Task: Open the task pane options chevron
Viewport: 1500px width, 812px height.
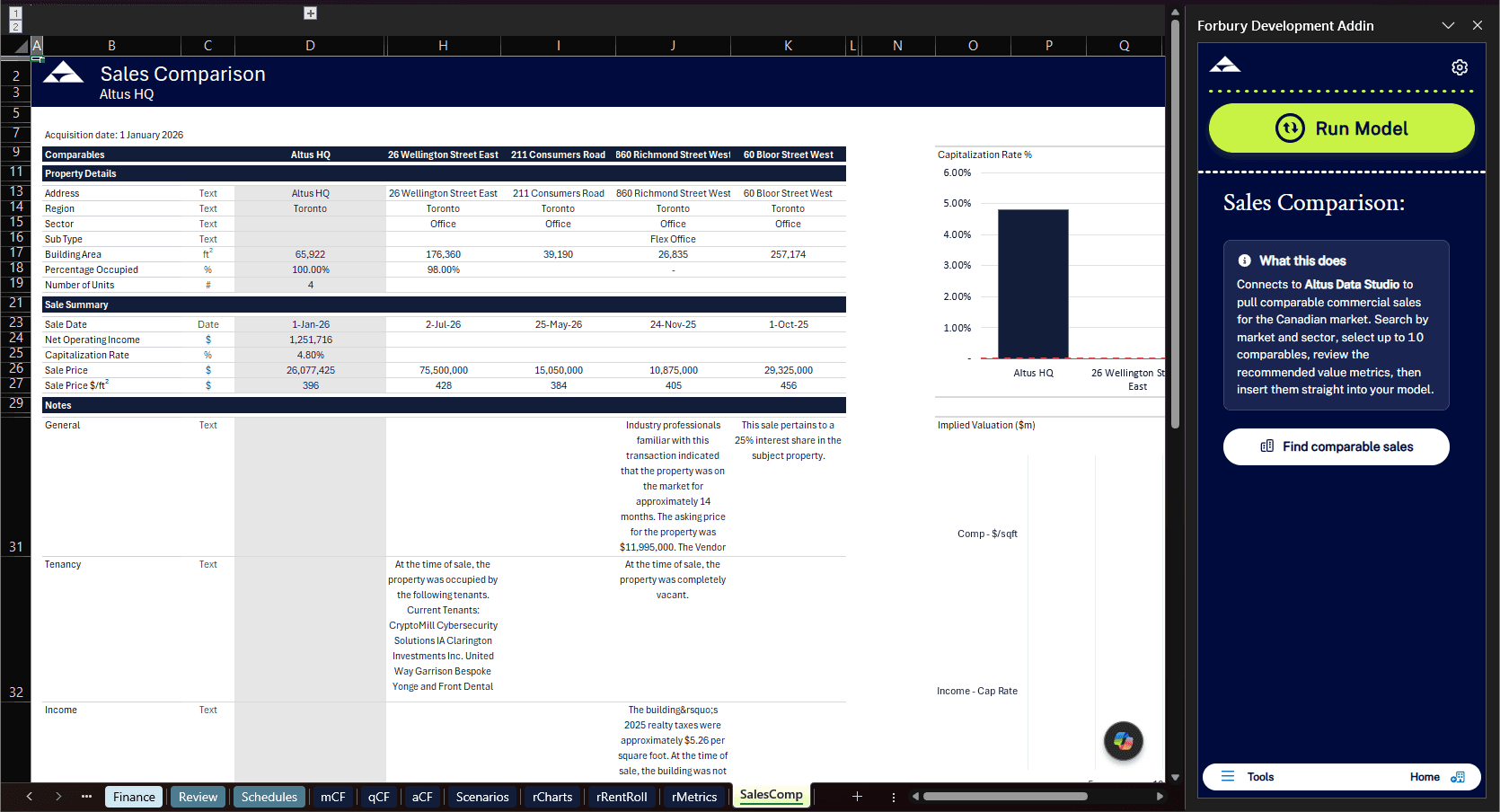Action: [x=1448, y=25]
